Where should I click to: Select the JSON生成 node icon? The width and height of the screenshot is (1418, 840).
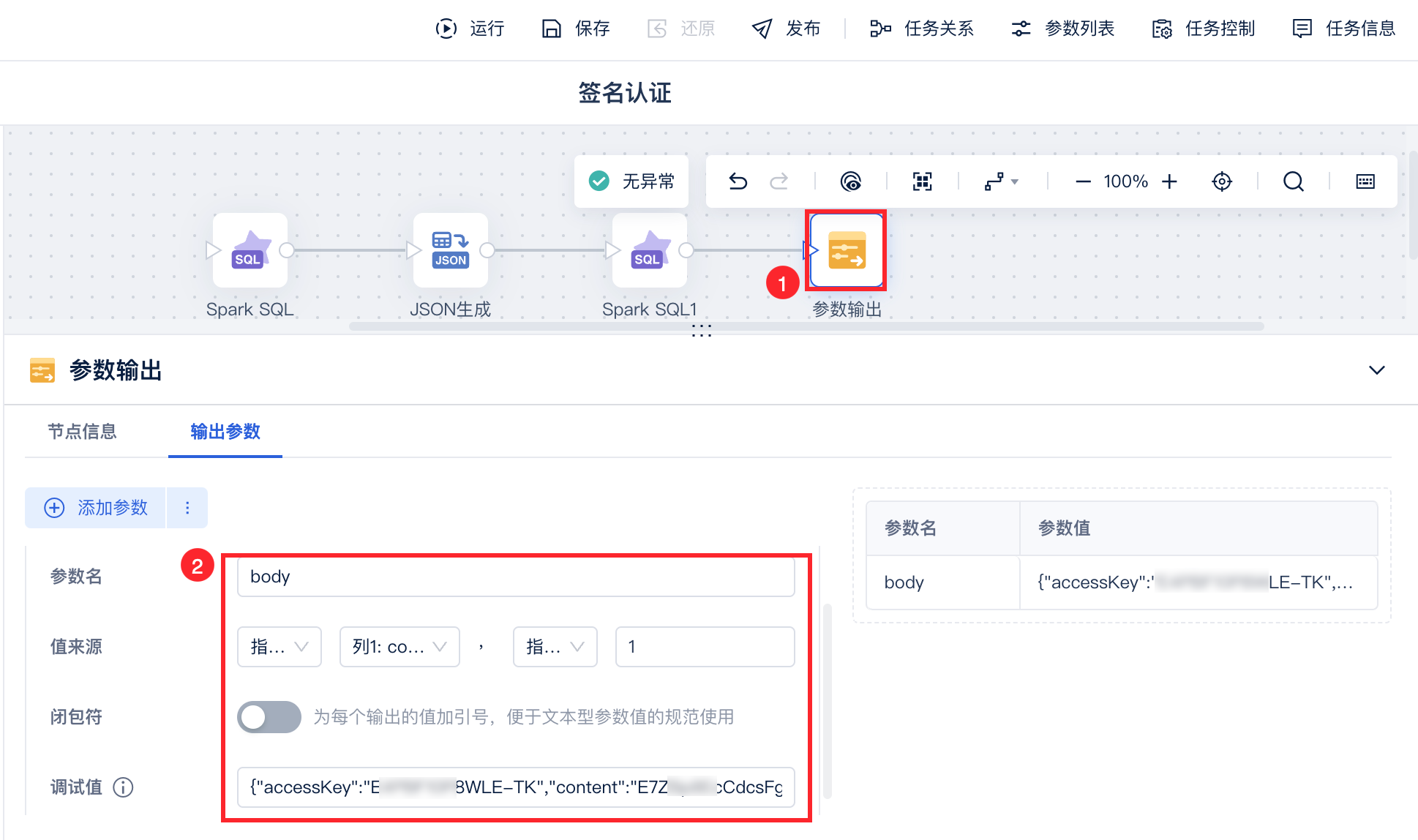click(450, 250)
